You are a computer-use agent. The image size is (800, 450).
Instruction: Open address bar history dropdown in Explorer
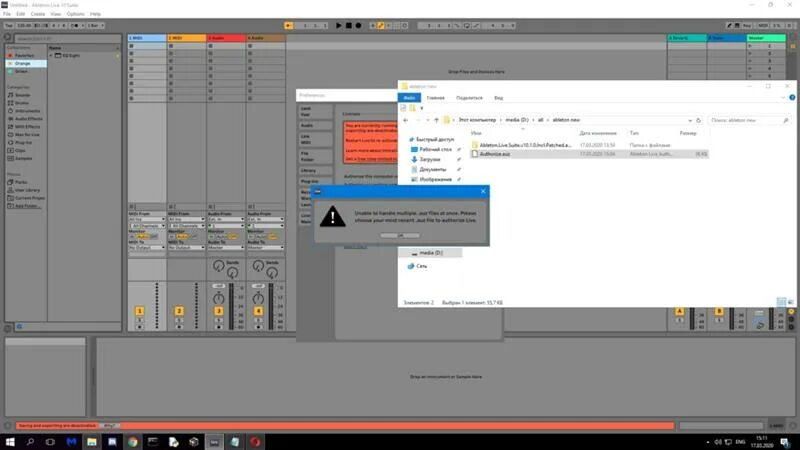click(690, 120)
